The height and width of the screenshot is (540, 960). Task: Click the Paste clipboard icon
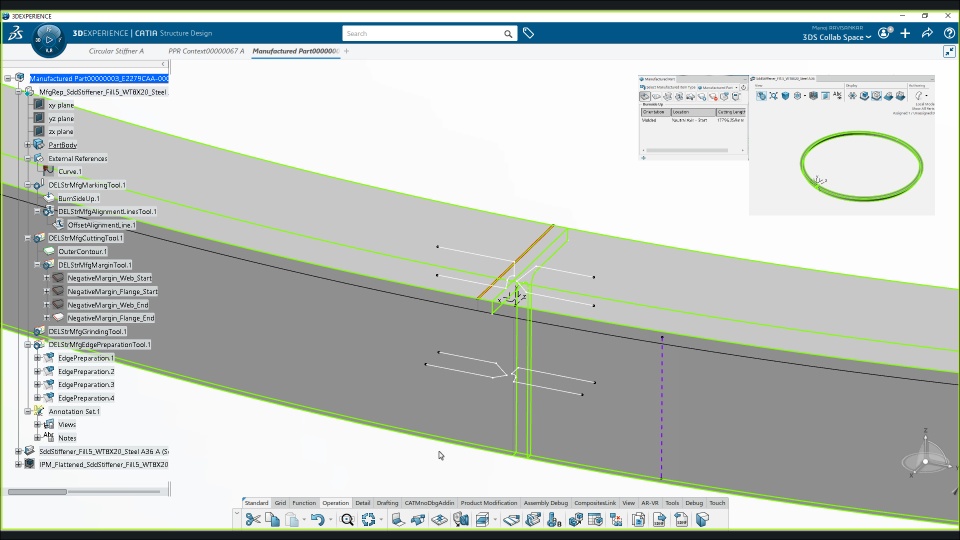click(x=292, y=520)
